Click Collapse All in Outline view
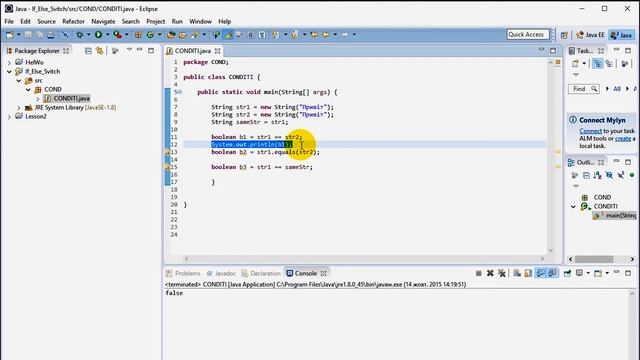The height and width of the screenshot is (360, 640). point(586,175)
